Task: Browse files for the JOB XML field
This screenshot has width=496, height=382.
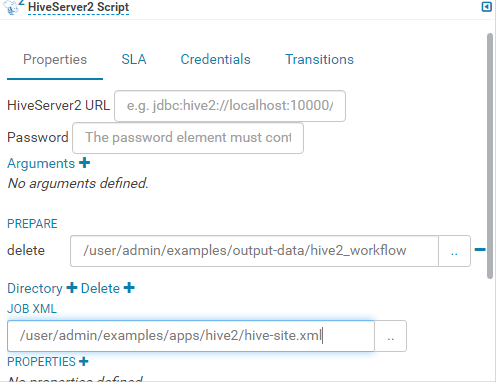Action: [x=390, y=336]
